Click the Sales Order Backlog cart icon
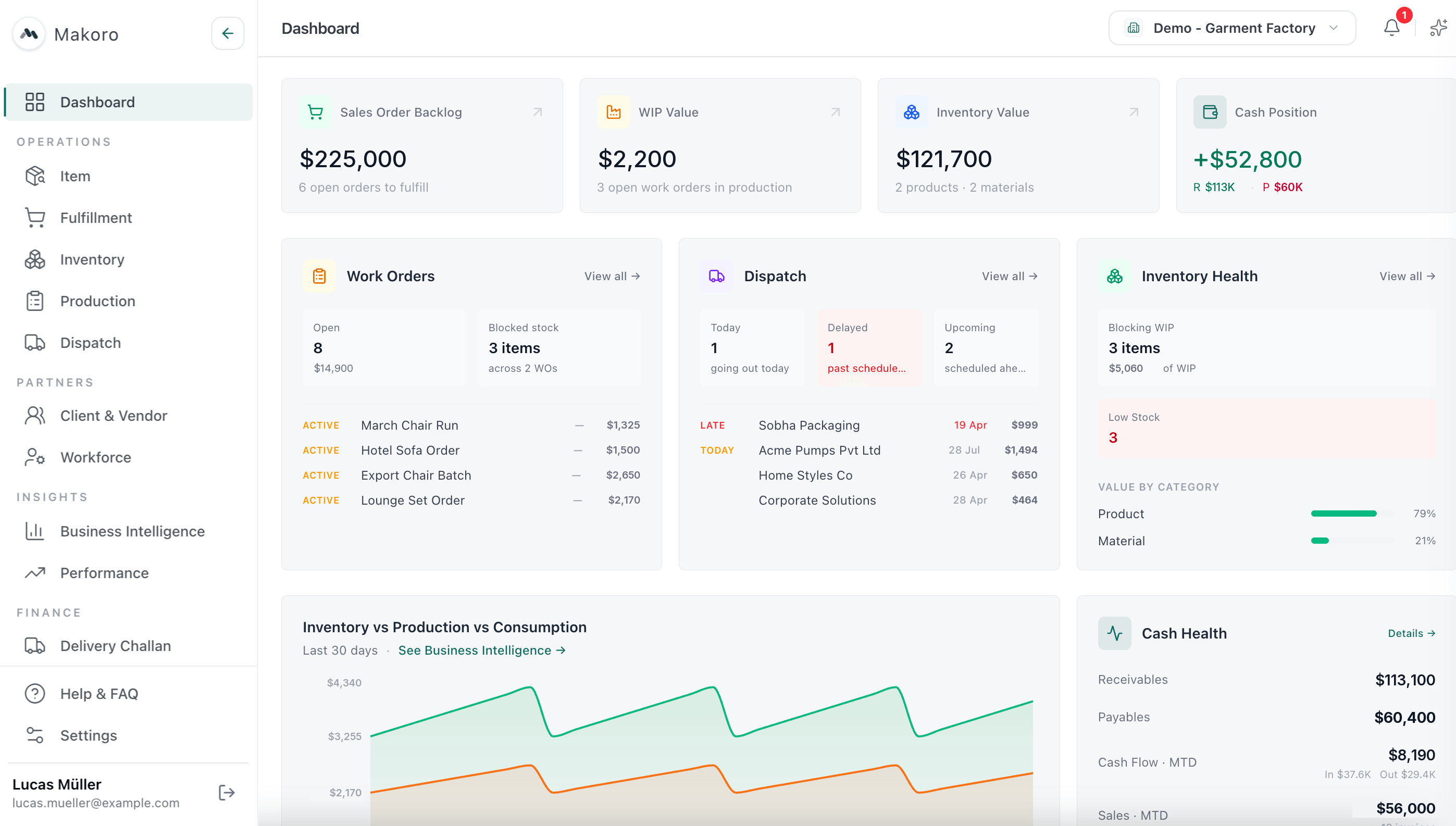This screenshot has height=826, width=1456. click(x=316, y=112)
